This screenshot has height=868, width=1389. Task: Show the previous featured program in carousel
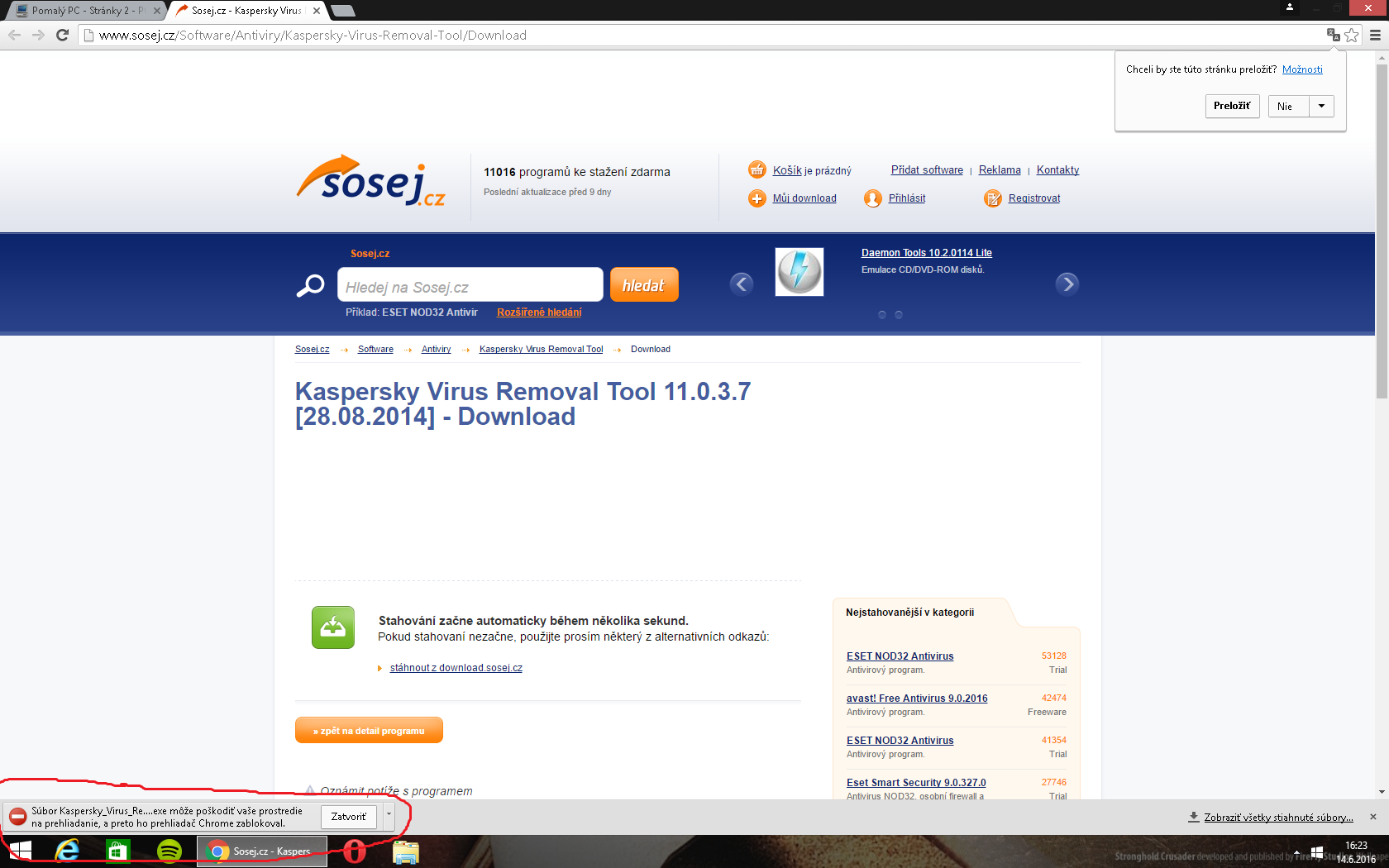tap(742, 284)
